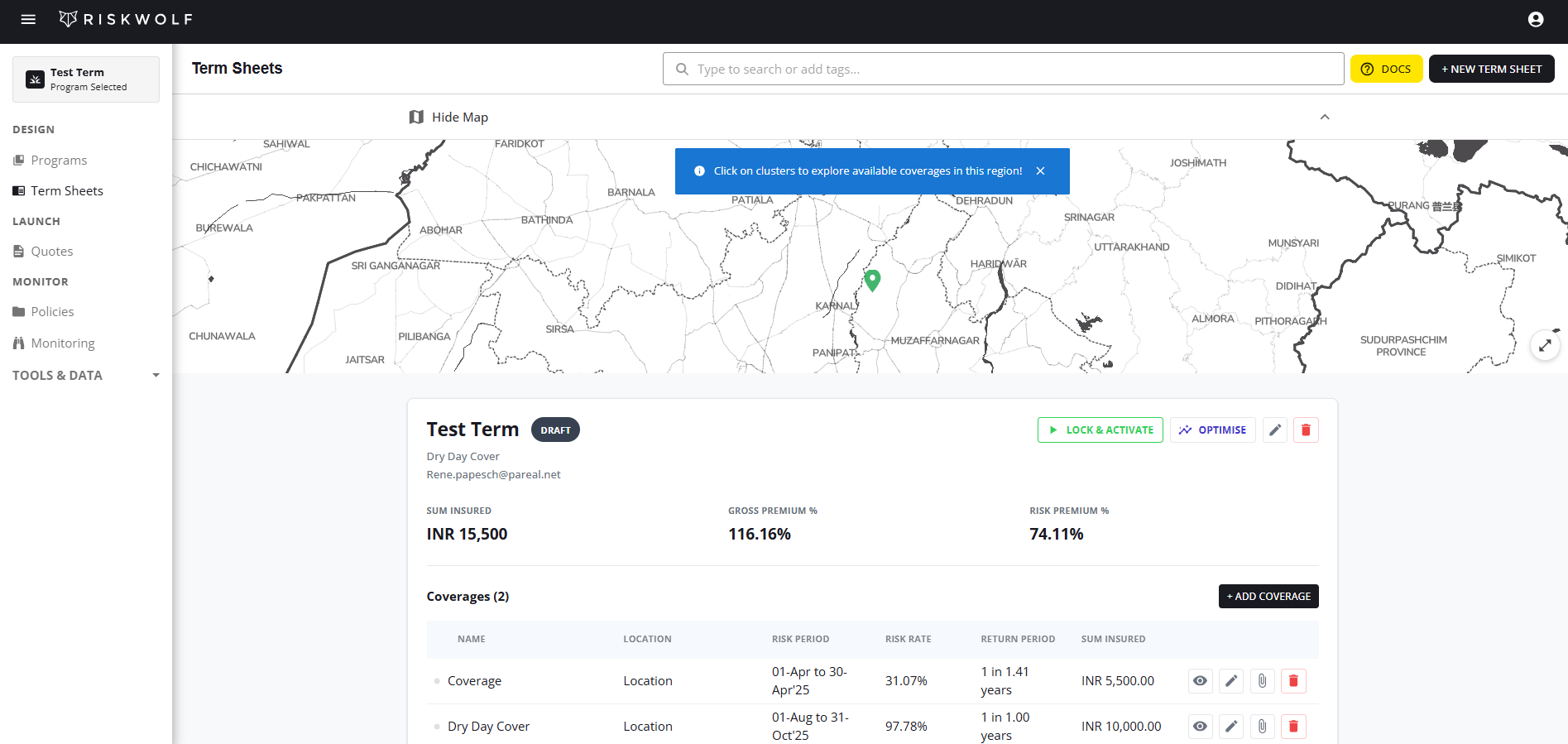
Task: Click Lock & Activate button
Action: pos(1100,430)
